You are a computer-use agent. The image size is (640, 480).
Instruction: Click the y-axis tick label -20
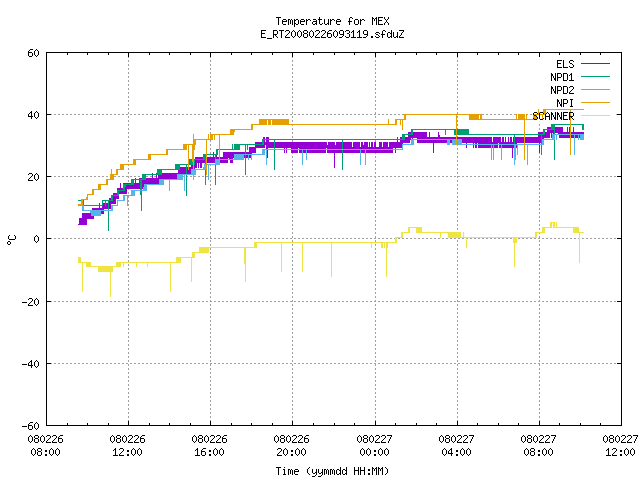[x=31, y=302]
